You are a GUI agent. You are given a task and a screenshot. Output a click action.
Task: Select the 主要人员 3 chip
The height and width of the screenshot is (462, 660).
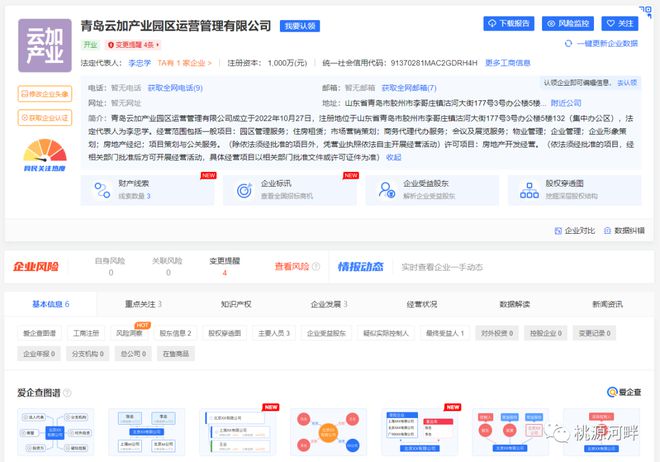click(274, 333)
